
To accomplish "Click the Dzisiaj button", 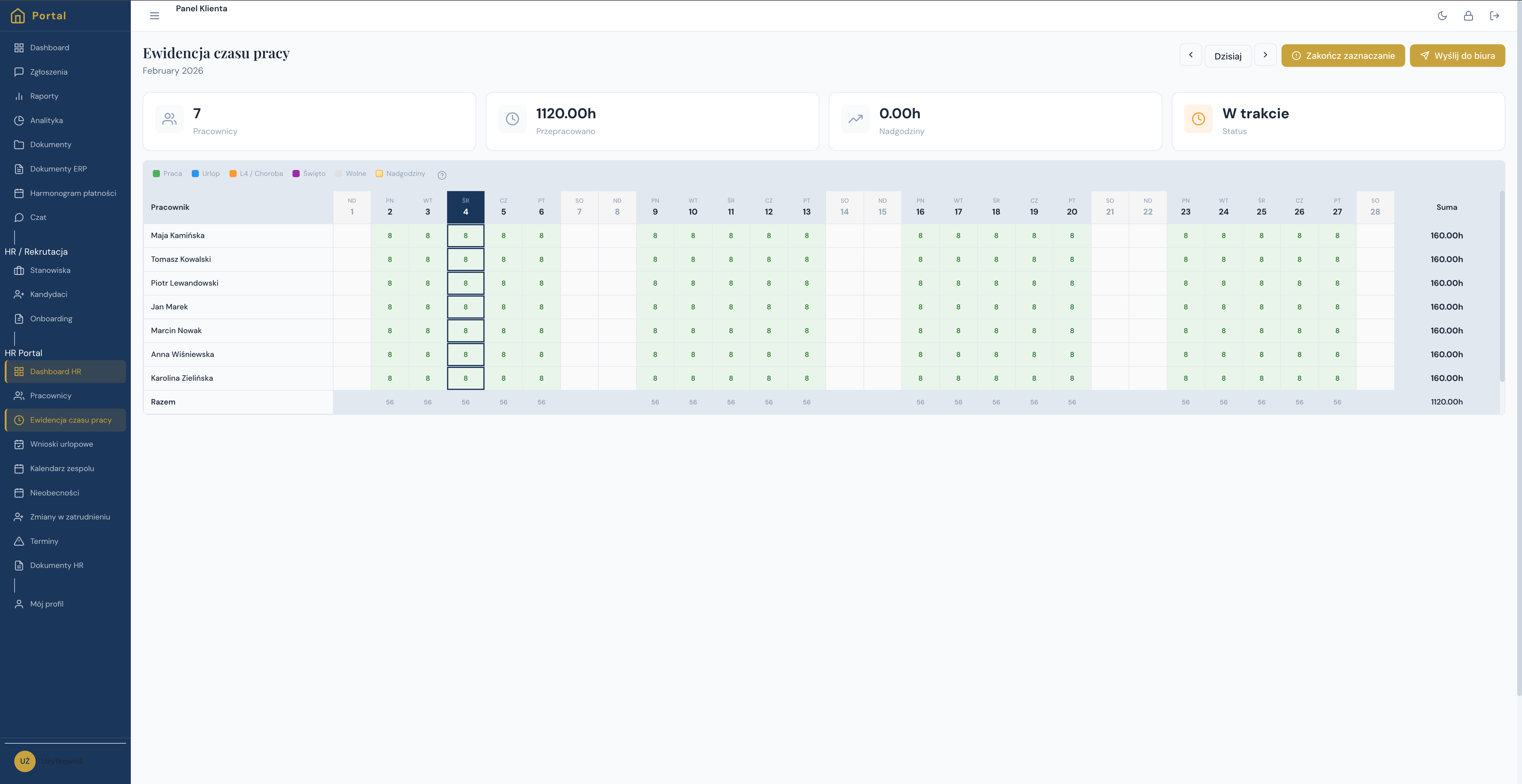I will coord(1228,56).
